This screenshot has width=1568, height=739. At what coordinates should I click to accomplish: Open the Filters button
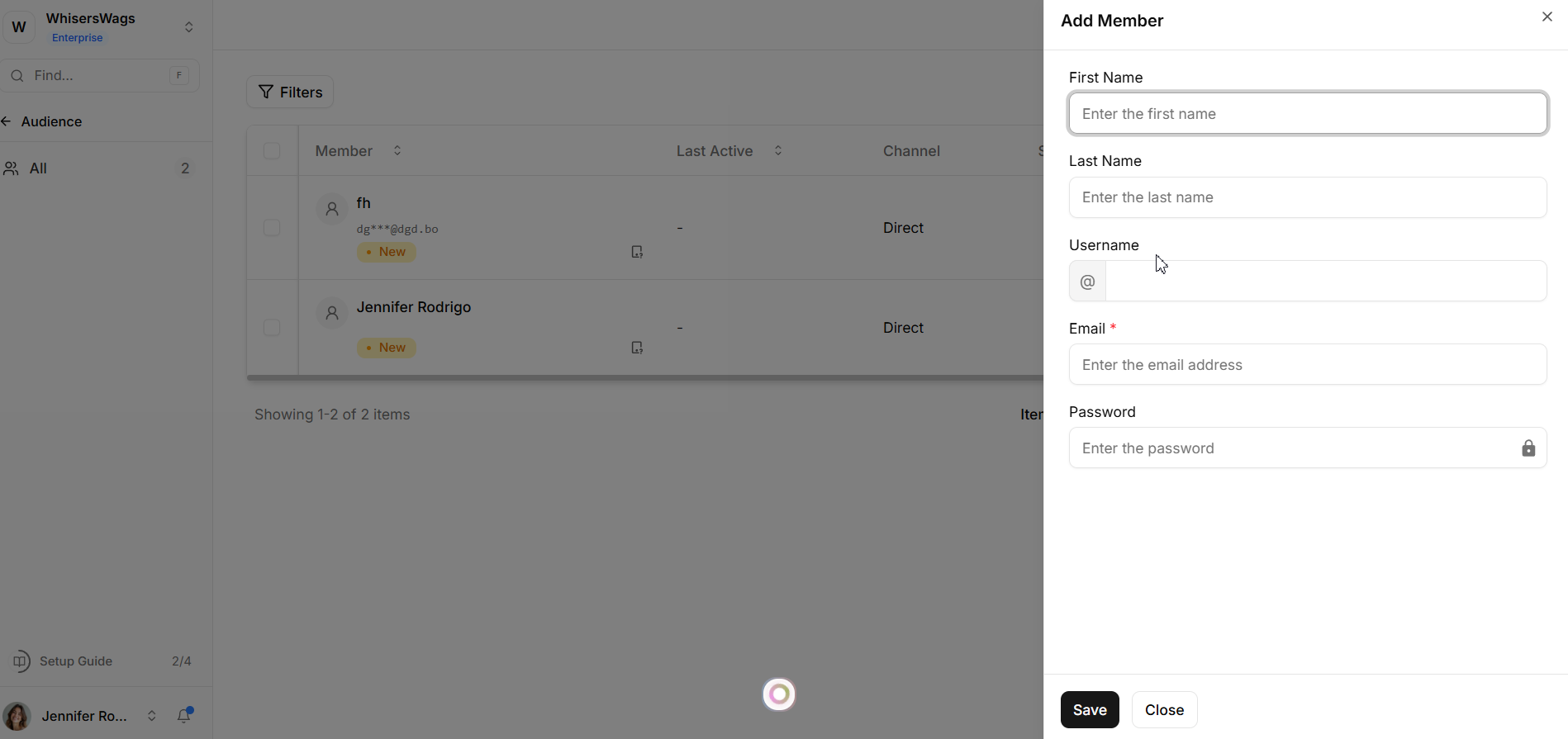coord(290,92)
